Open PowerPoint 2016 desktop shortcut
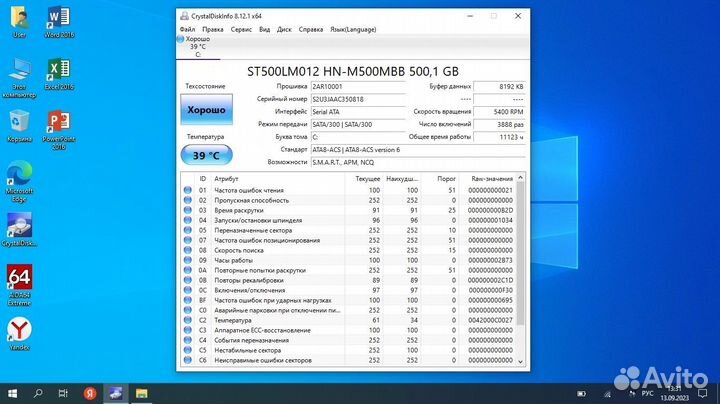Screen dimensions: 720x404 [x=59, y=130]
